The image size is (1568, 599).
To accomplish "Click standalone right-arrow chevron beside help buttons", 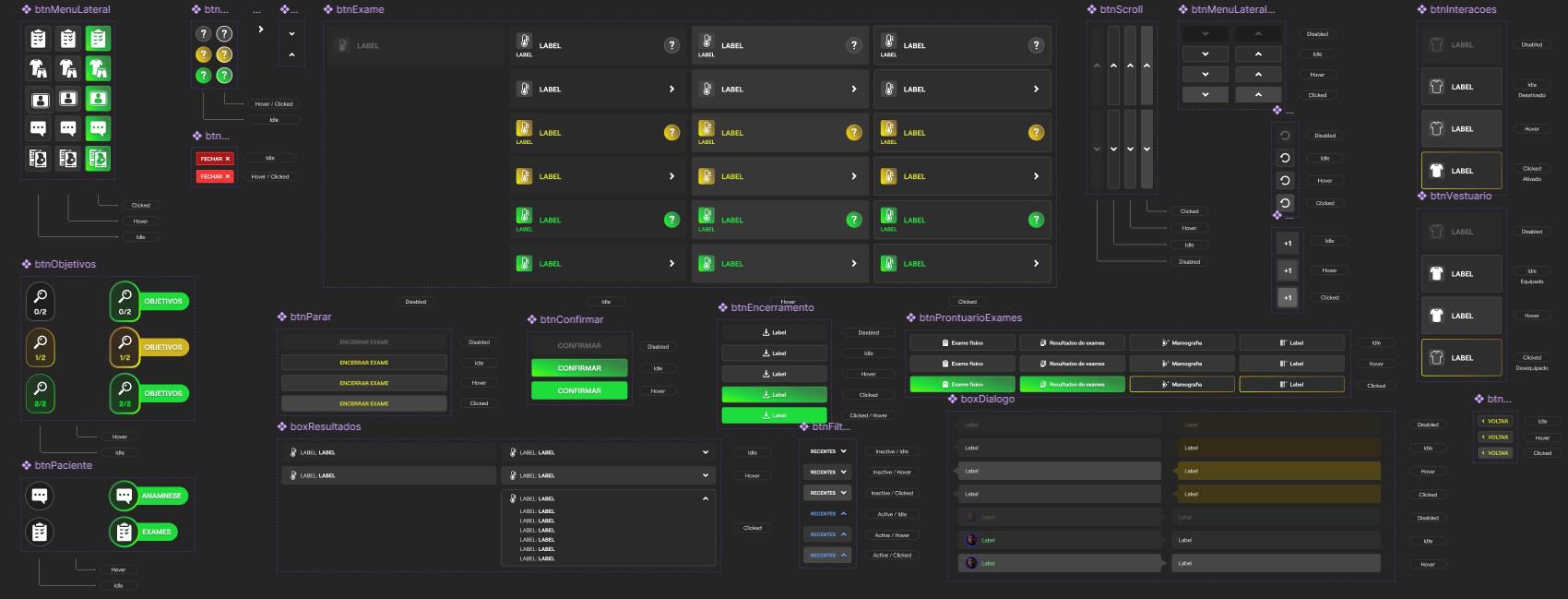I will click(x=261, y=30).
